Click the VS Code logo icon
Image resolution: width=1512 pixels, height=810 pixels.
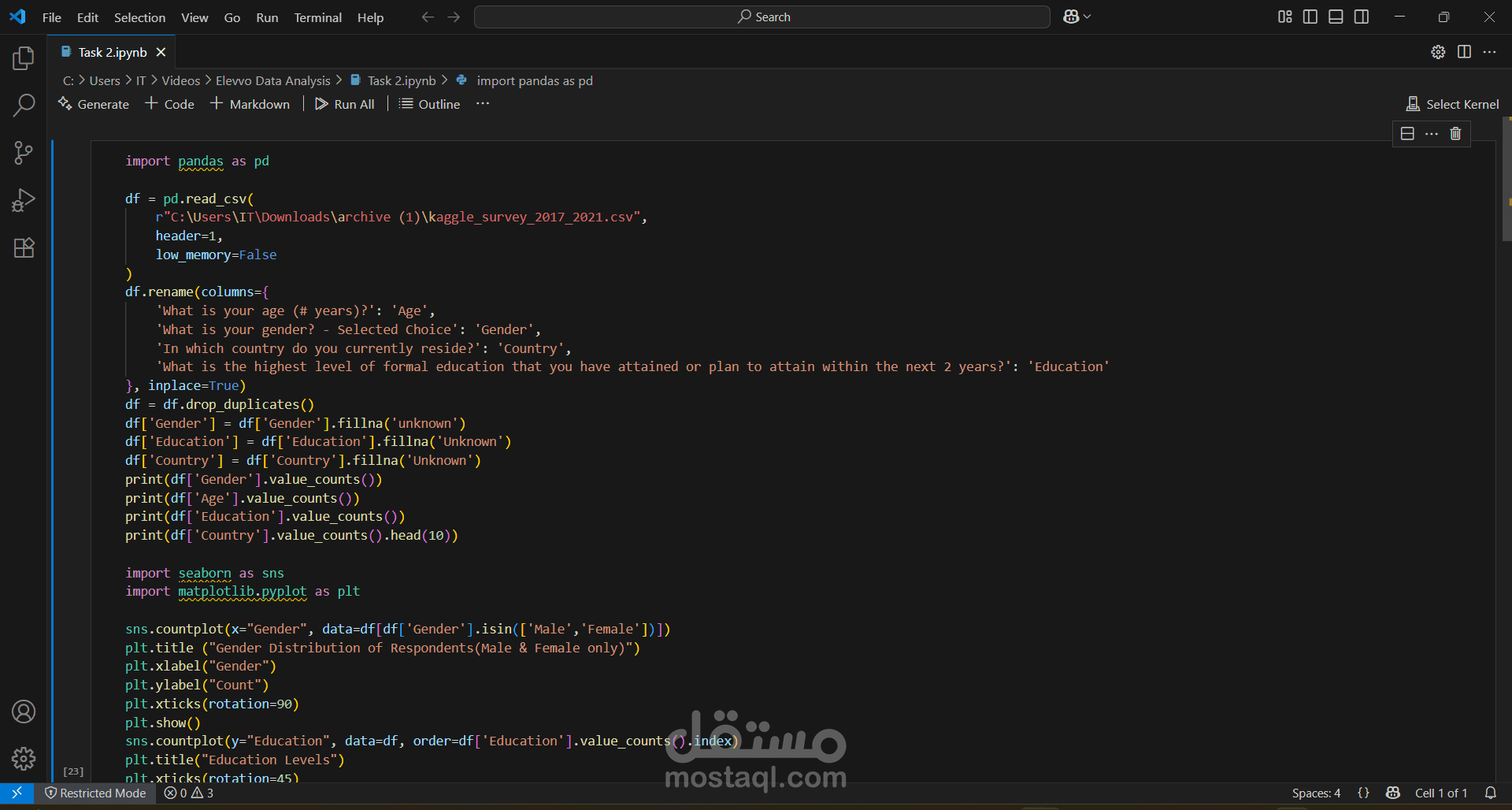[17, 17]
